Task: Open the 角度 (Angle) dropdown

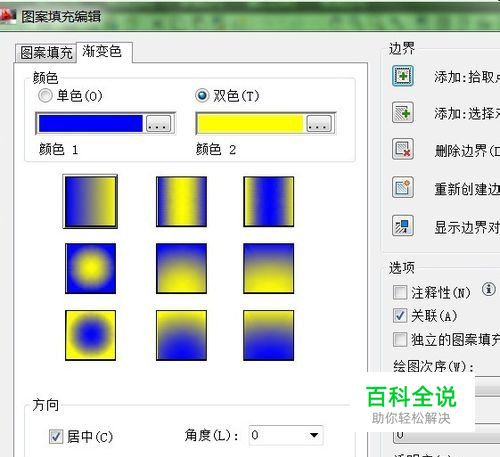Action: point(286,435)
